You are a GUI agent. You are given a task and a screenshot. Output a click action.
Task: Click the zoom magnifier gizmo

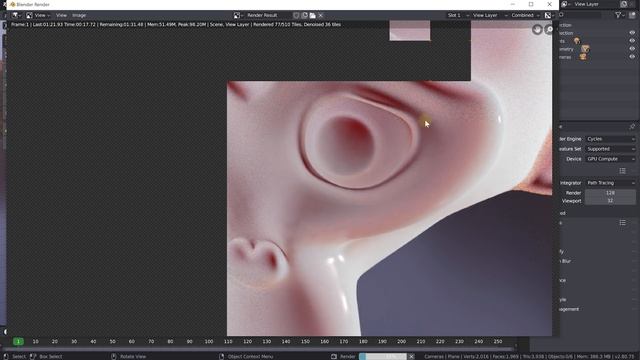pos(549,29)
